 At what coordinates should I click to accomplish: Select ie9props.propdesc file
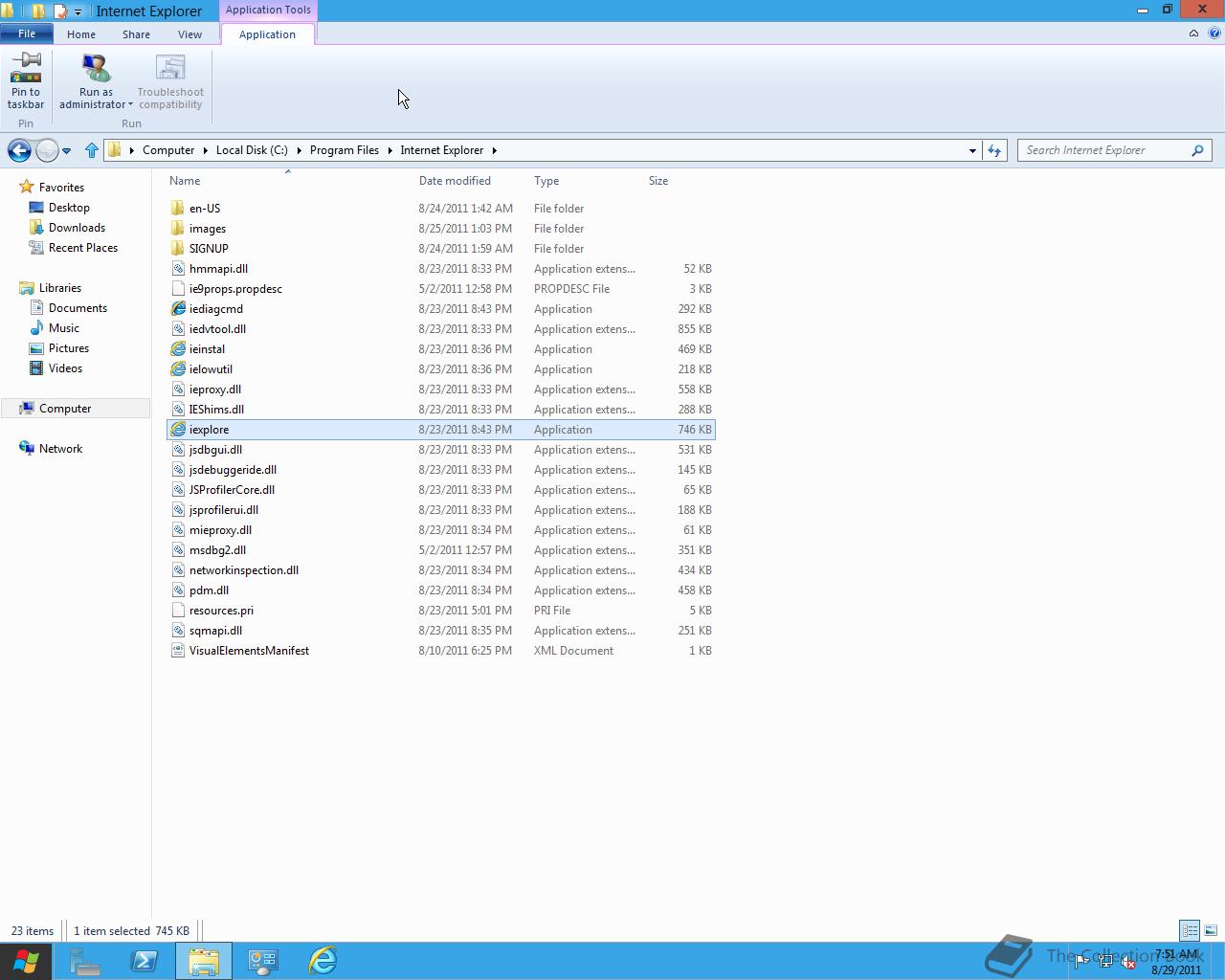pos(441,289)
